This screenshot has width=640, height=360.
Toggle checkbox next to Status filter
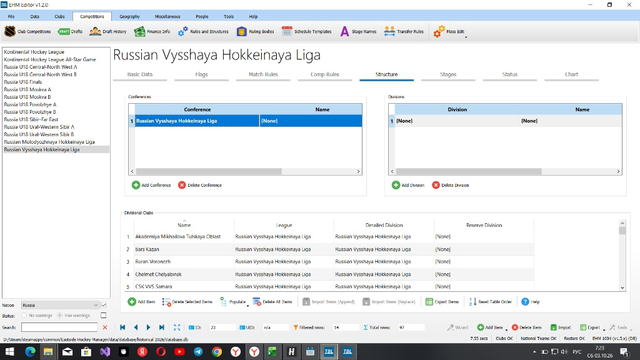click(x=104, y=316)
